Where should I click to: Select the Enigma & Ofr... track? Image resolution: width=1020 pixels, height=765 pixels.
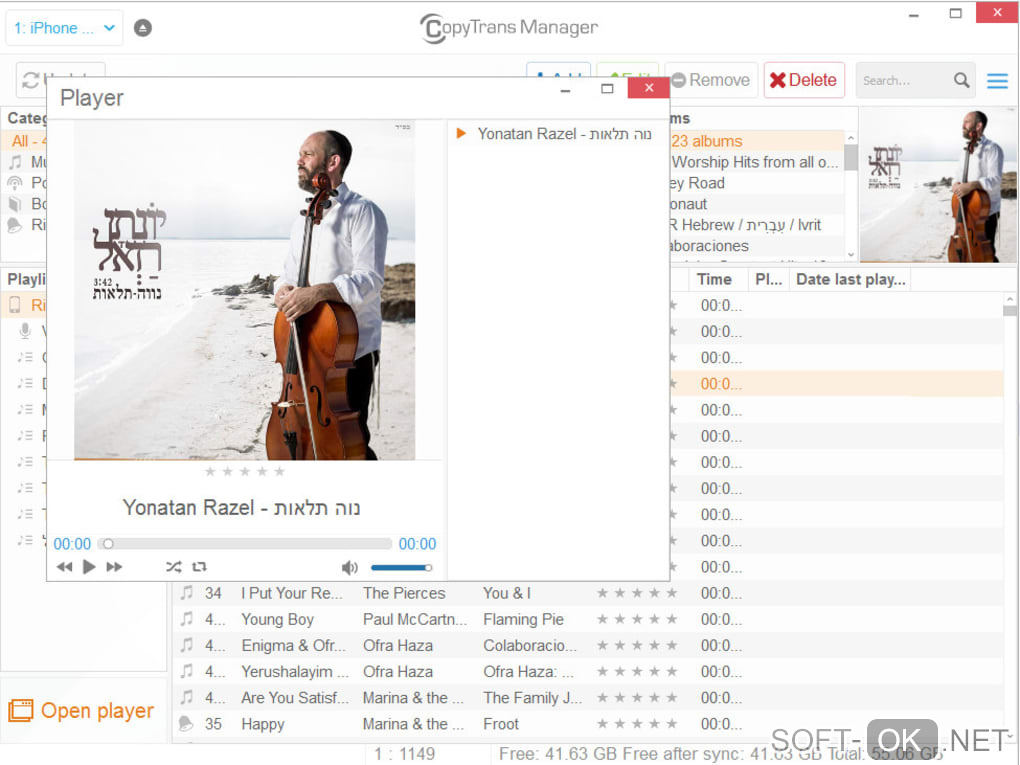(293, 646)
